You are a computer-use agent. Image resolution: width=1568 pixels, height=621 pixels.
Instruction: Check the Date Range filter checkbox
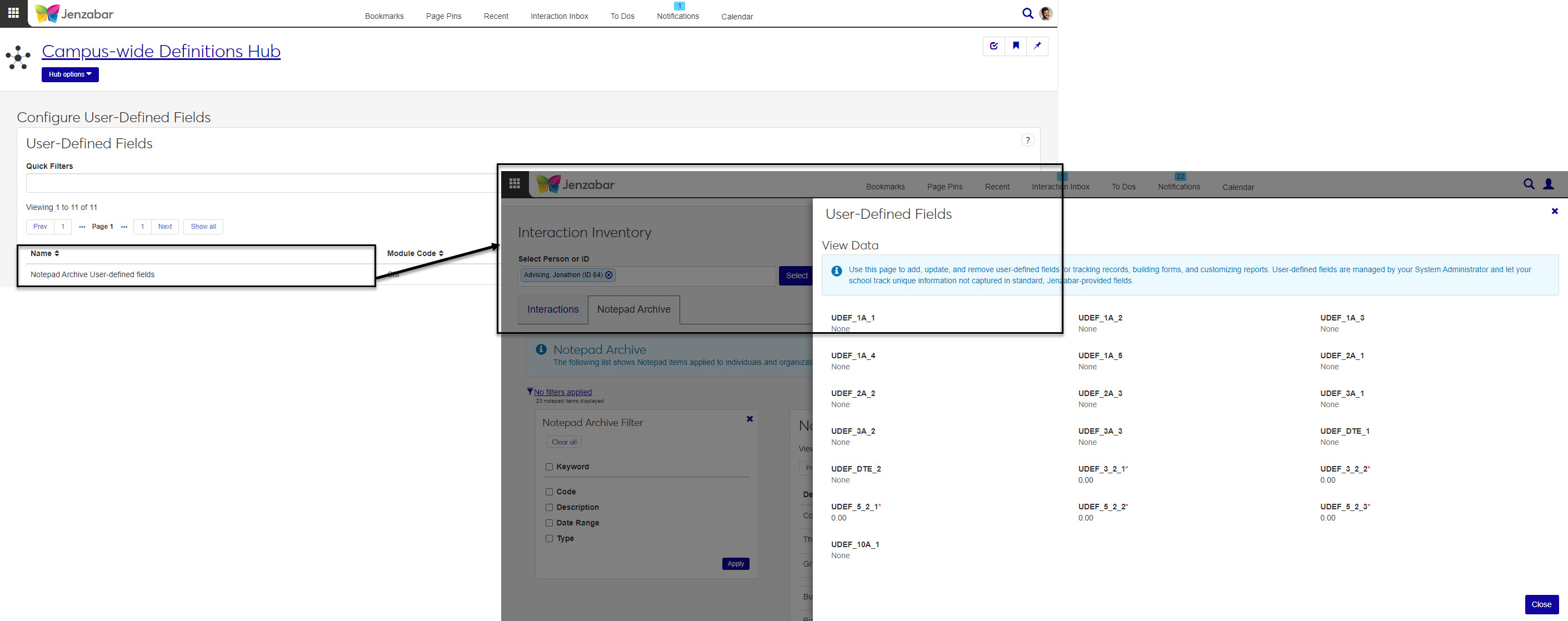tap(549, 523)
